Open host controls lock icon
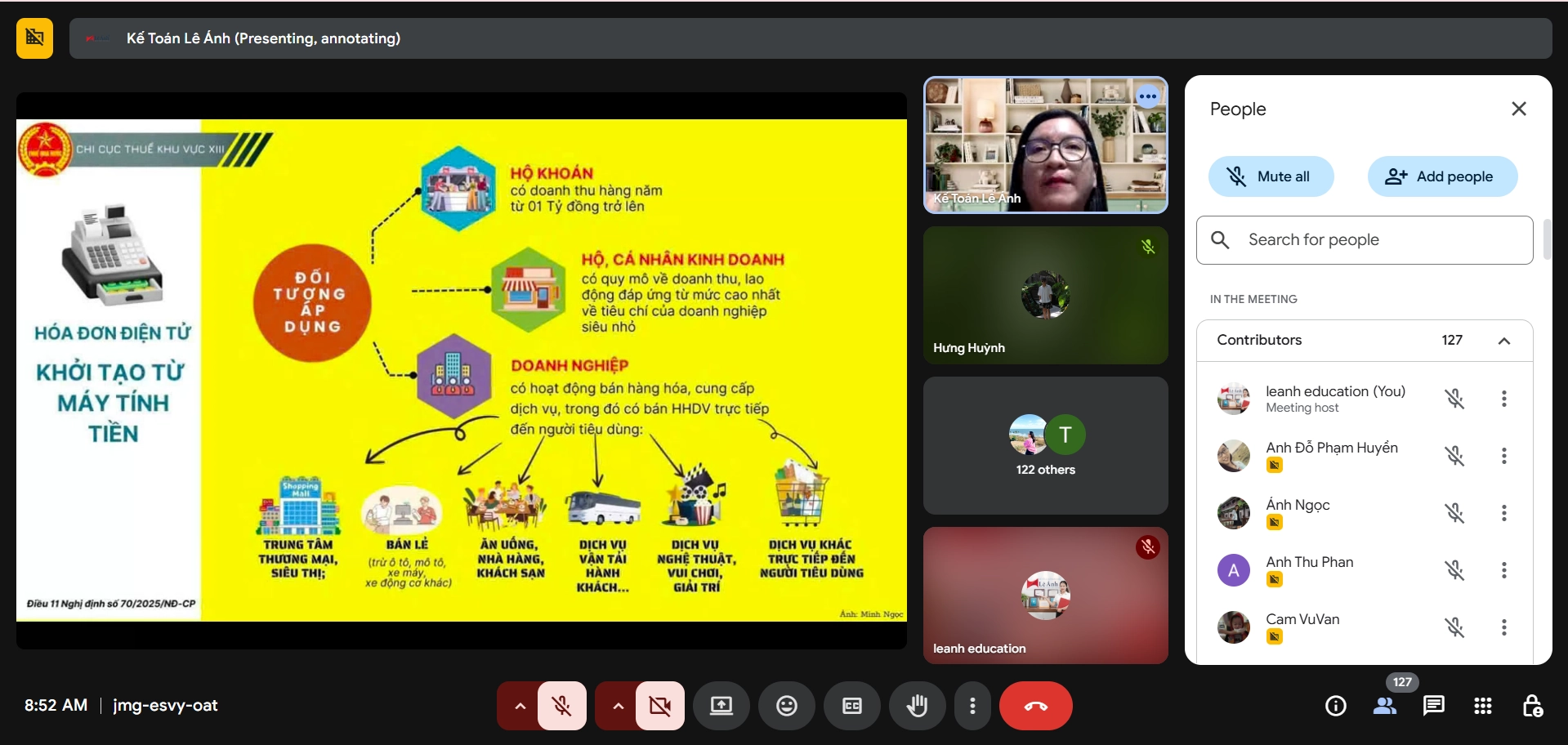 coord(1532,706)
